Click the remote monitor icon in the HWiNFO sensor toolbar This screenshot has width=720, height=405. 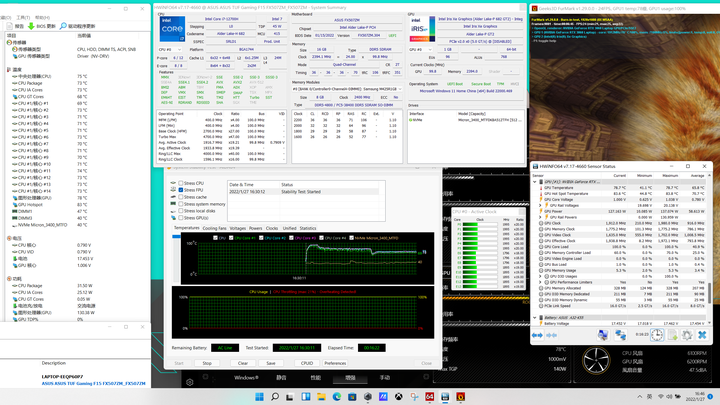(x=603, y=335)
